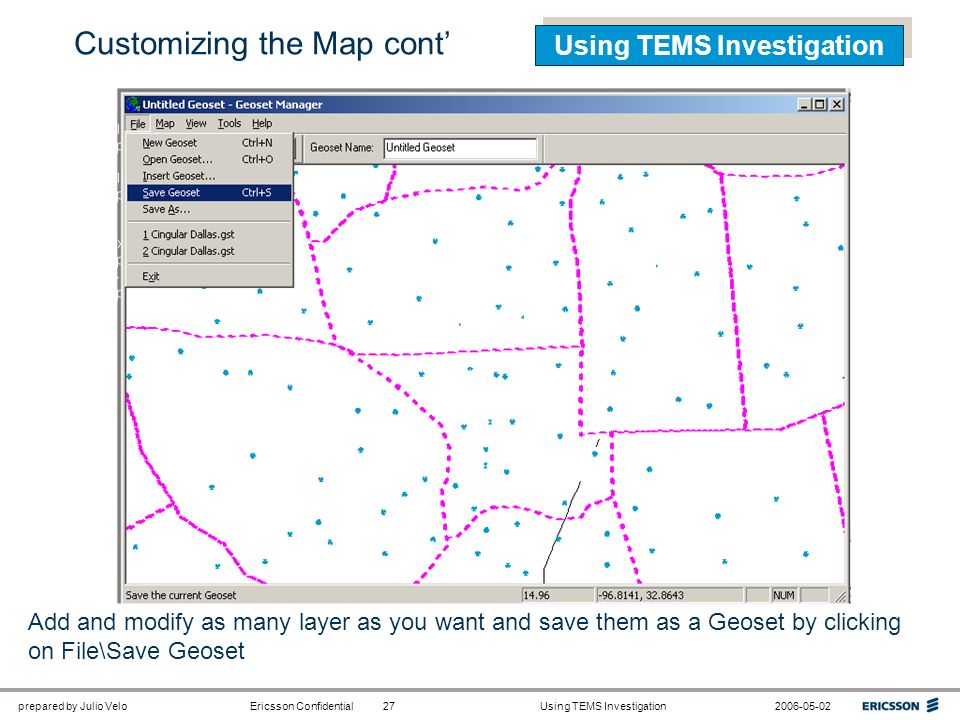Open the Tools menu
960x720 pixels.
[230, 124]
